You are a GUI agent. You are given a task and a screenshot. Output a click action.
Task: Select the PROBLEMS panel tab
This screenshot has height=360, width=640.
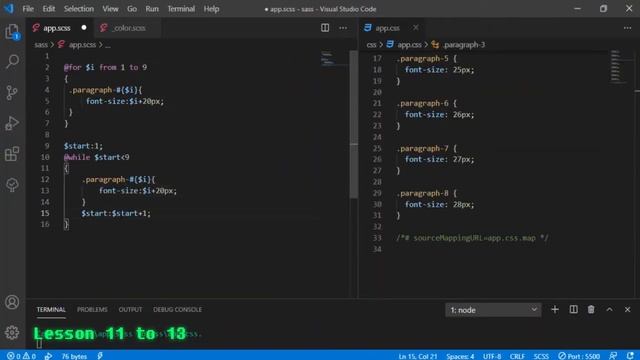pyautogui.click(x=92, y=309)
